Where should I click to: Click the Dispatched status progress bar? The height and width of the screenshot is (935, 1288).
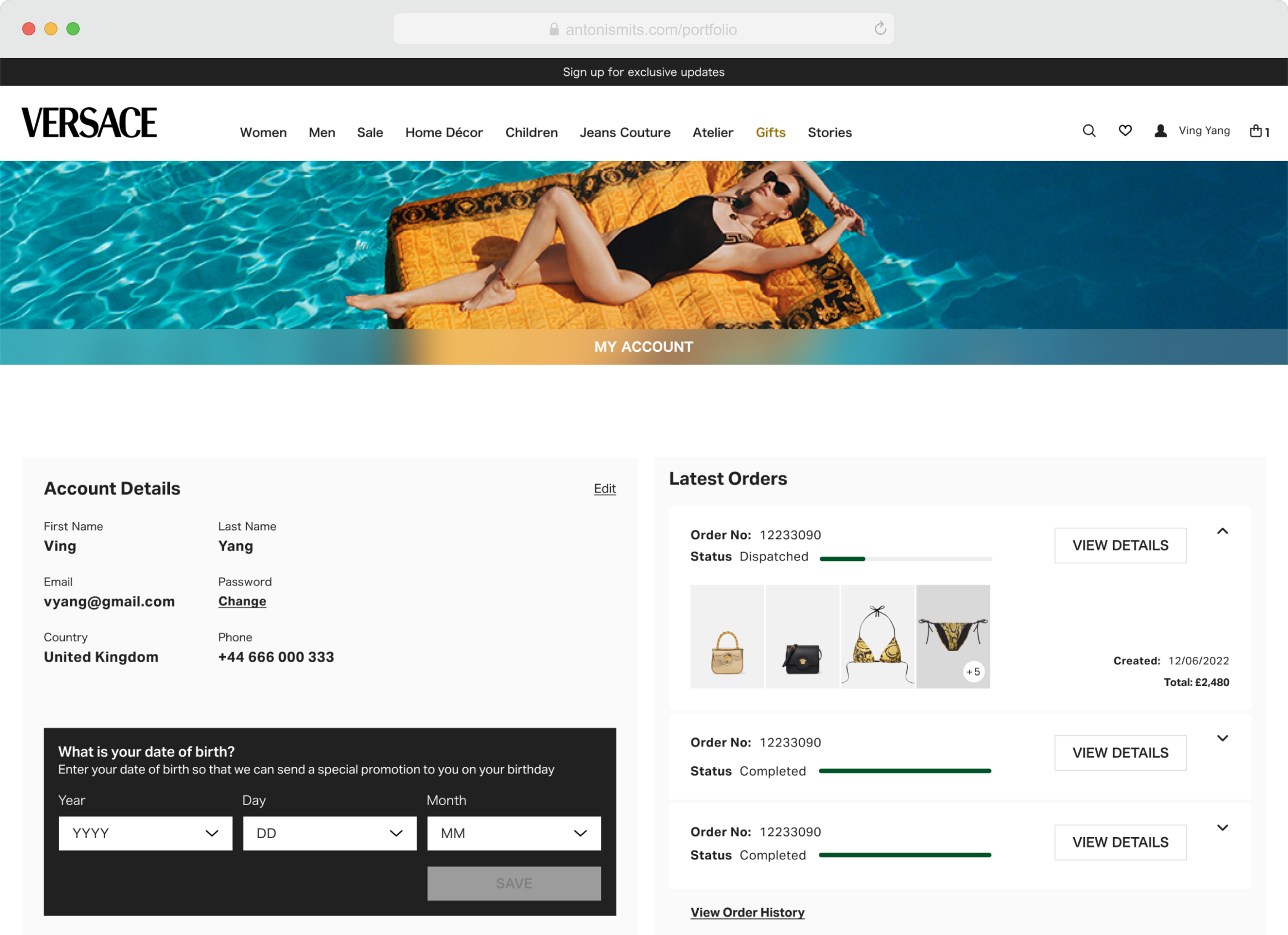(x=905, y=558)
